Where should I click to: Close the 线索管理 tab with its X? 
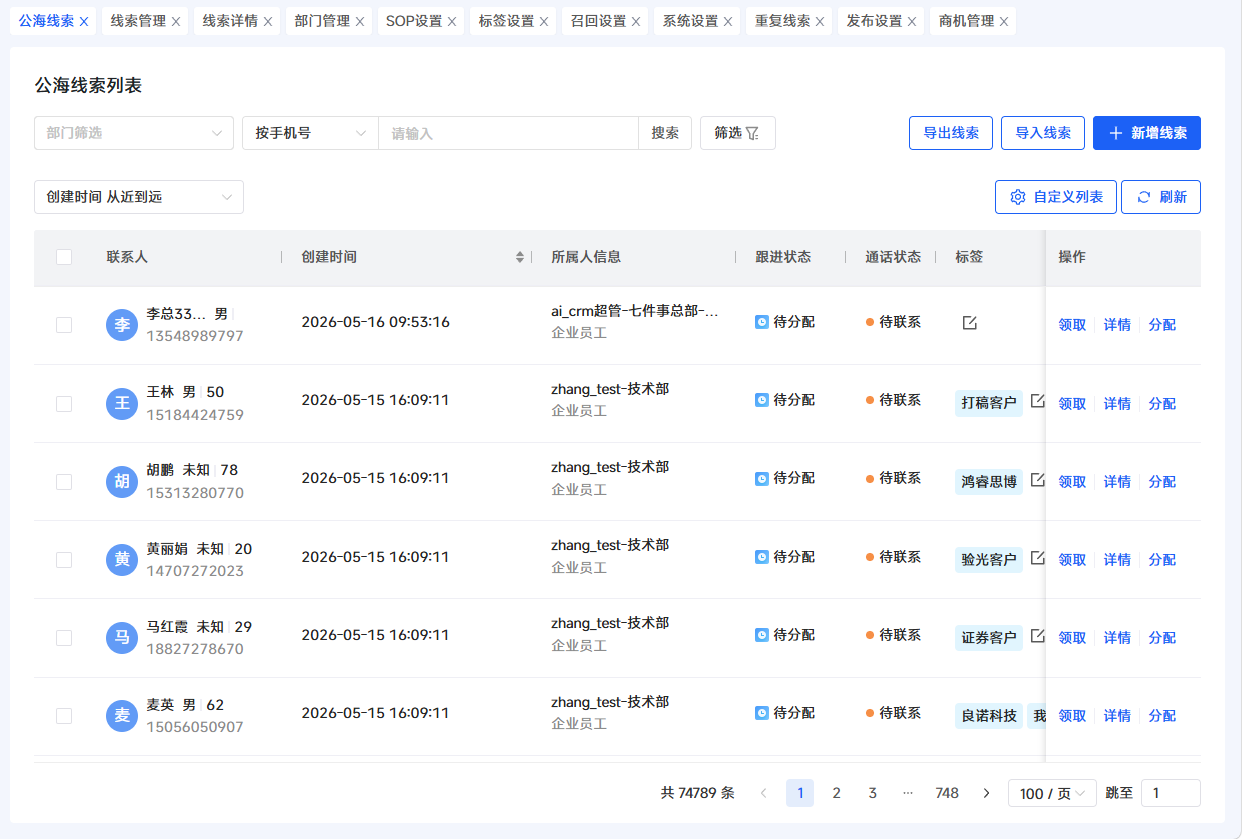click(x=176, y=21)
